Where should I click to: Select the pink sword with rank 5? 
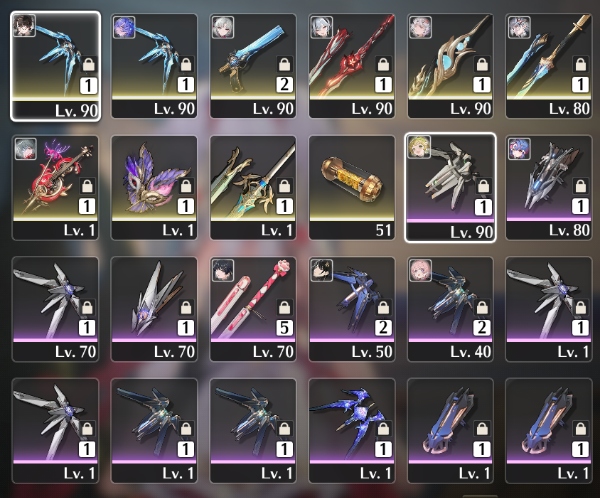click(253, 309)
